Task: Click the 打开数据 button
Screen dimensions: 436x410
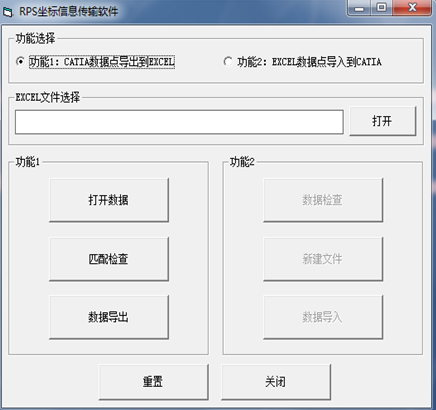Action: point(109,200)
